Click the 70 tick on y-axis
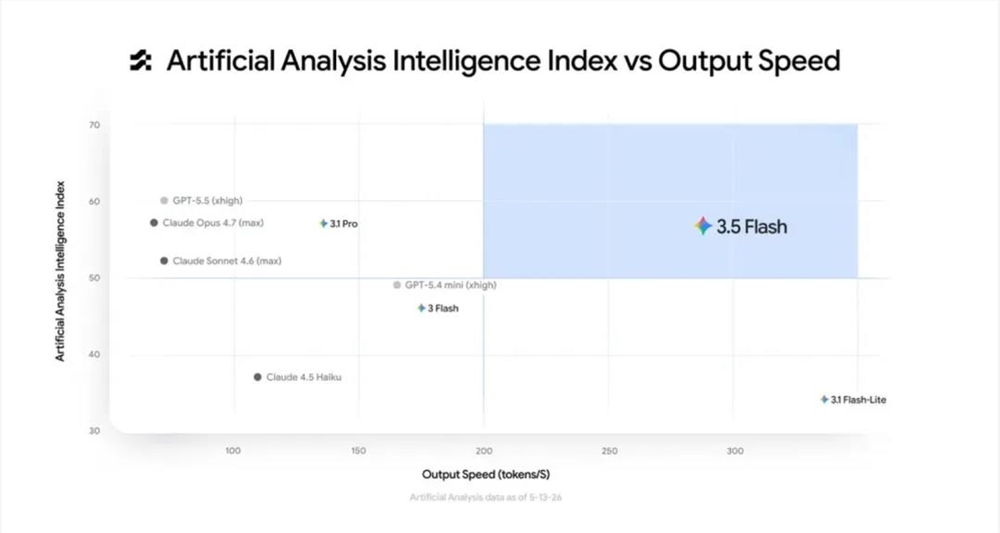 click(x=94, y=125)
